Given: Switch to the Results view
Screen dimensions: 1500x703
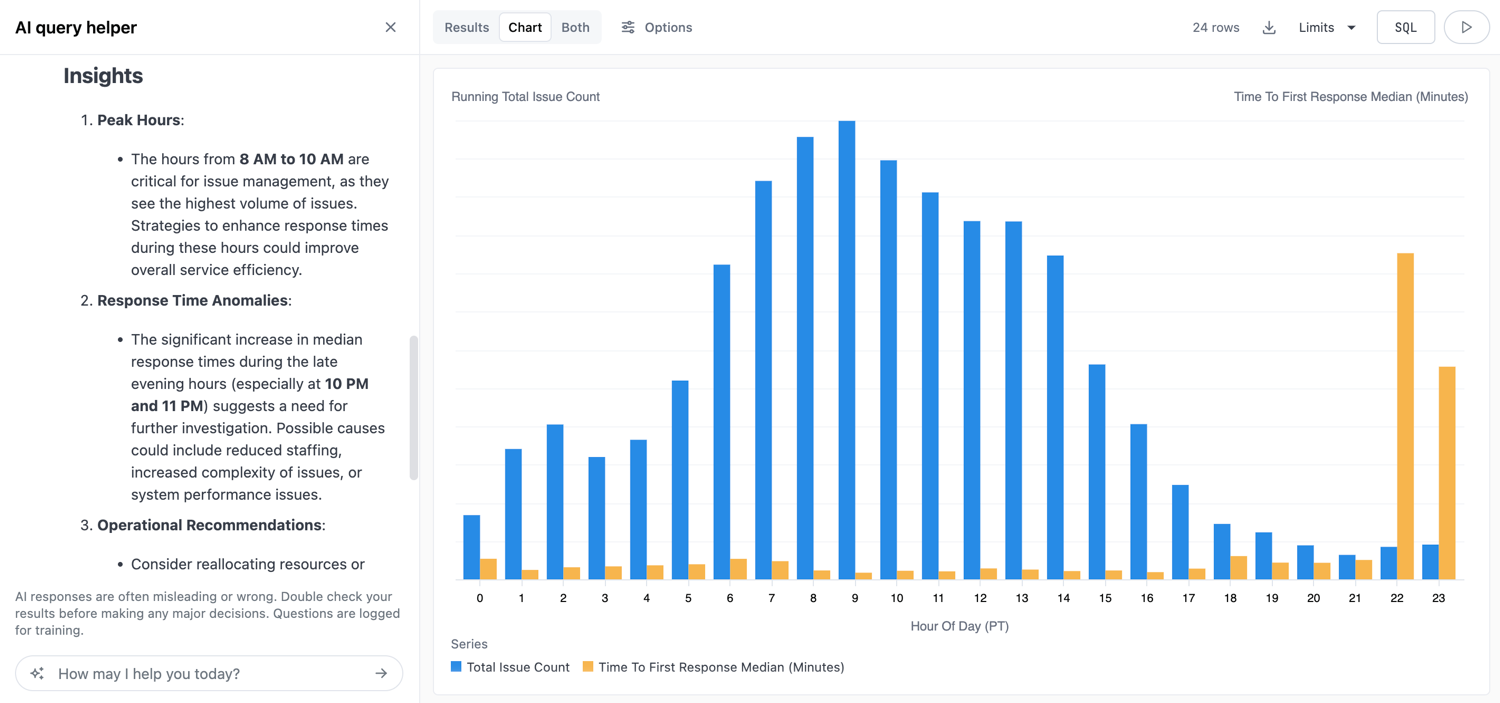Looking at the screenshot, I should click(466, 27).
